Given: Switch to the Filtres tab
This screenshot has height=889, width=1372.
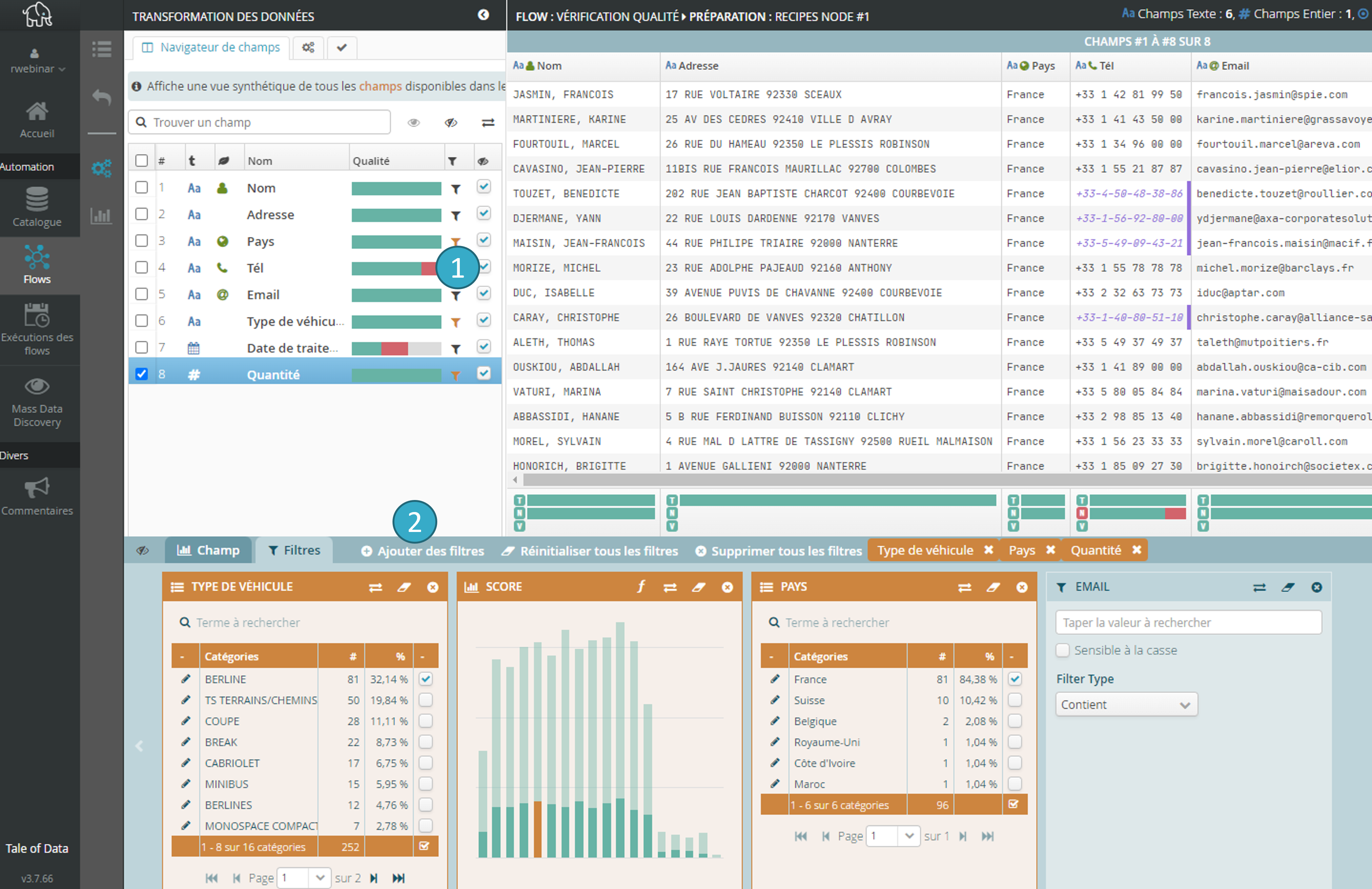Looking at the screenshot, I should coord(295,550).
